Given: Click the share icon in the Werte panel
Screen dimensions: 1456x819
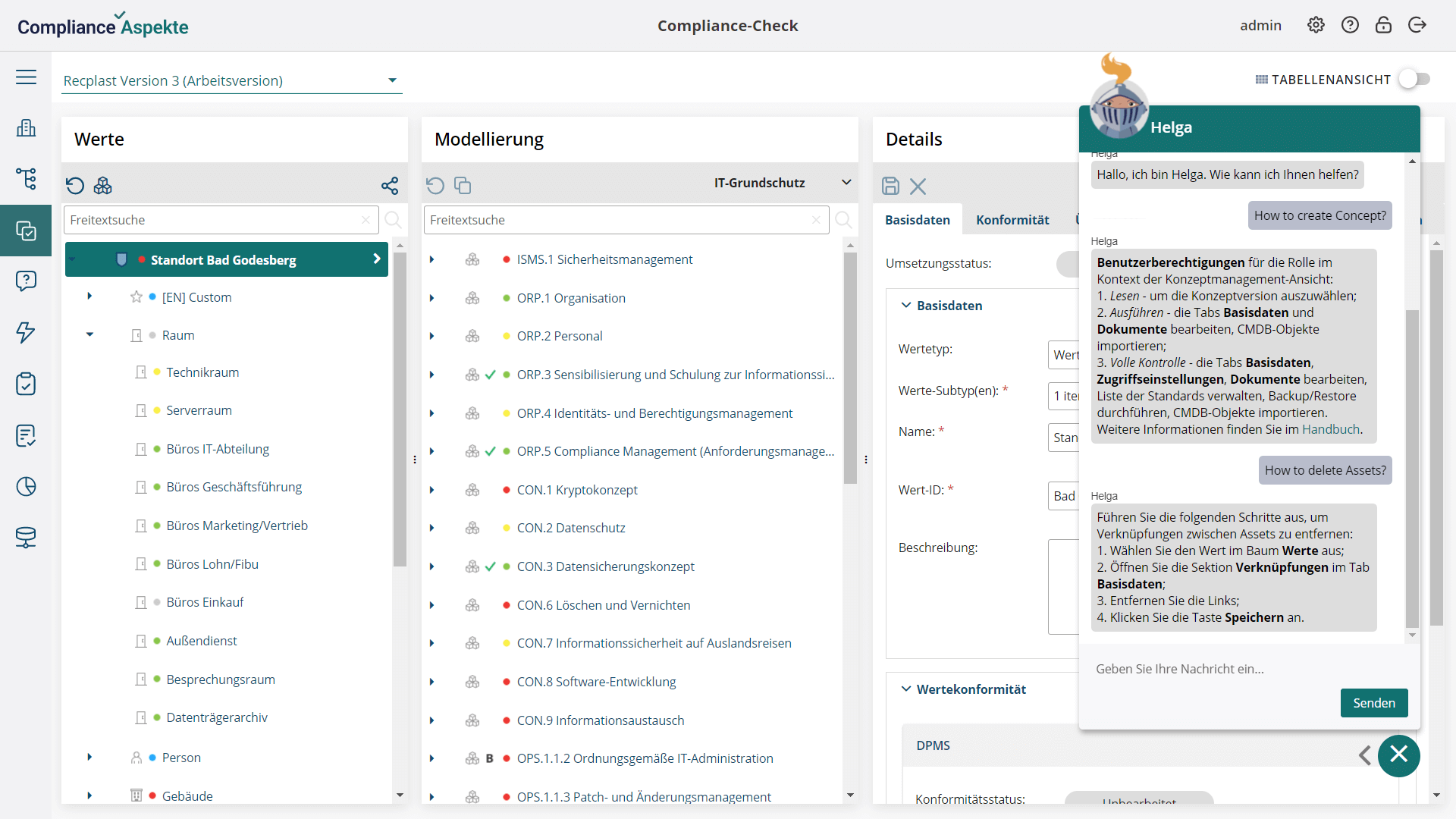Looking at the screenshot, I should 390,185.
